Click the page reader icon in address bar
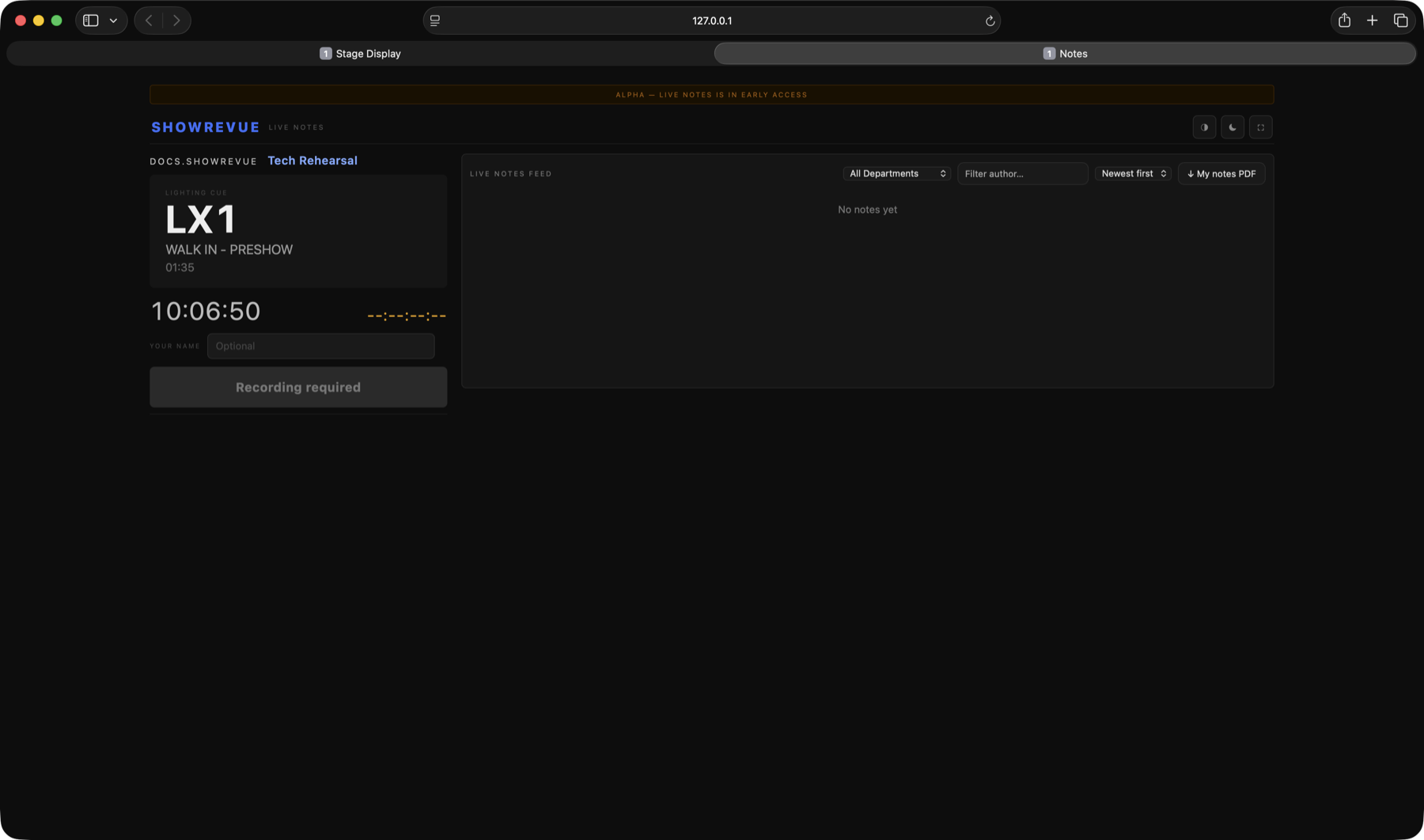Screen dimensions: 1424x840 coord(435,21)
